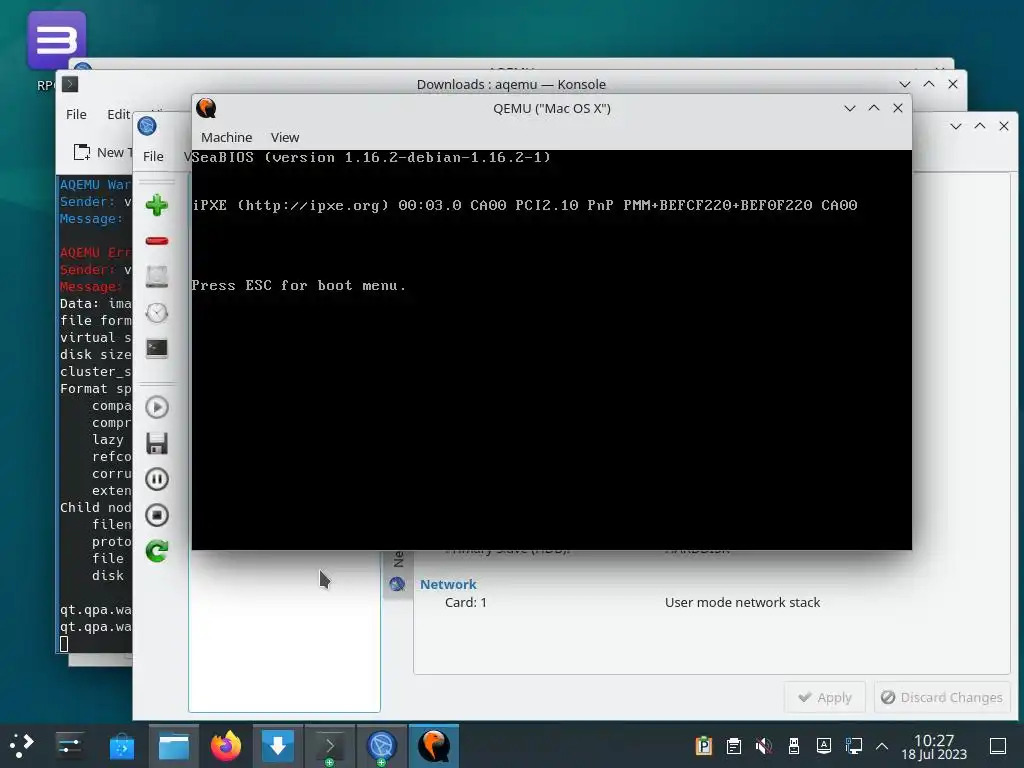Click the Discard Changes button in AQEMU

(941, 697)
